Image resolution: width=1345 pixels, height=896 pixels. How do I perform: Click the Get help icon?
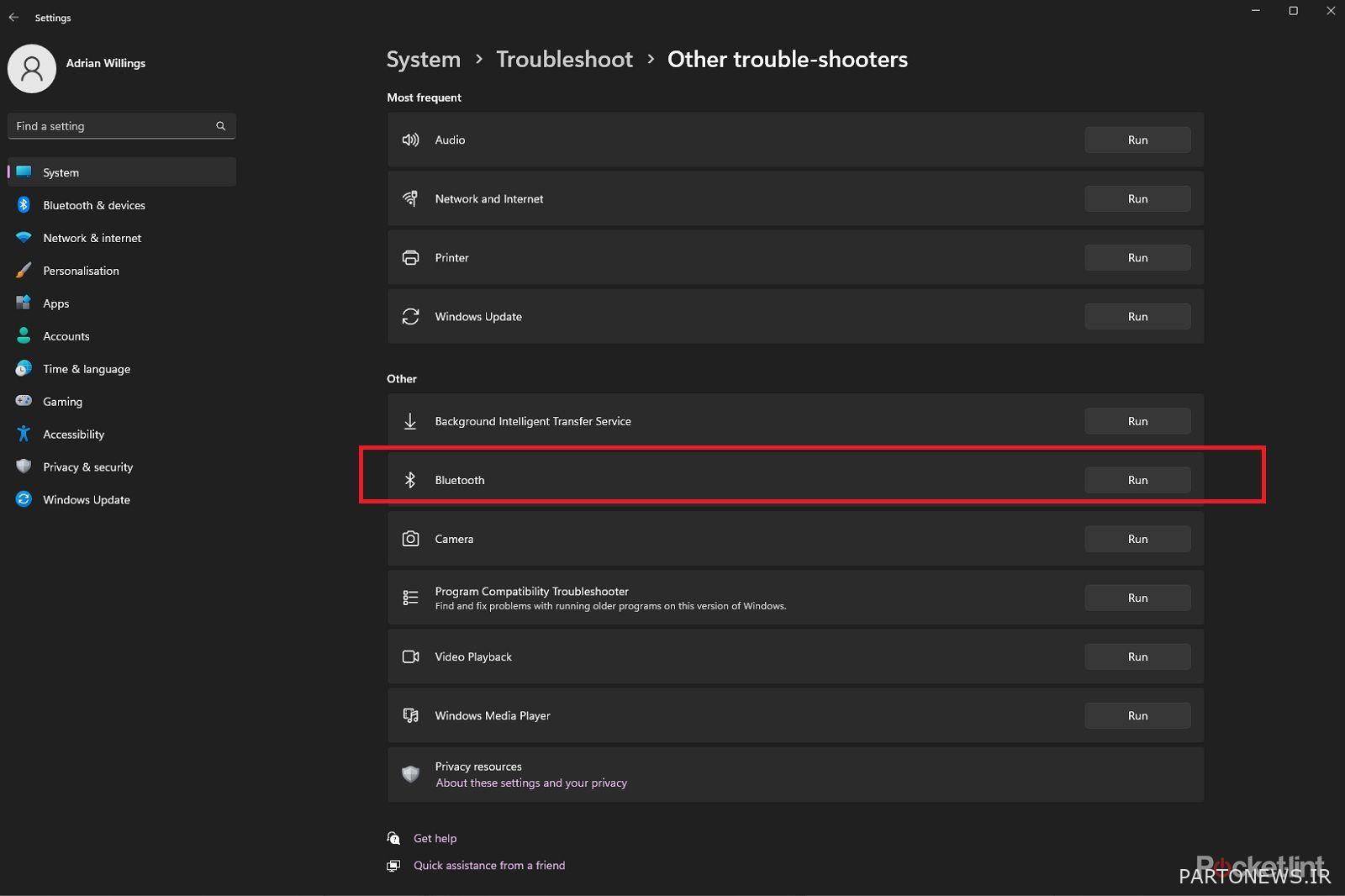[393, 838]
